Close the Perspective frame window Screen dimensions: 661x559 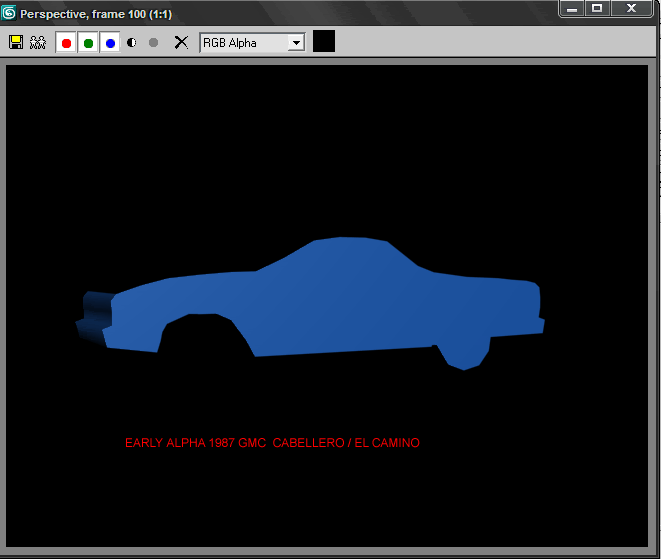coord(631,8)
